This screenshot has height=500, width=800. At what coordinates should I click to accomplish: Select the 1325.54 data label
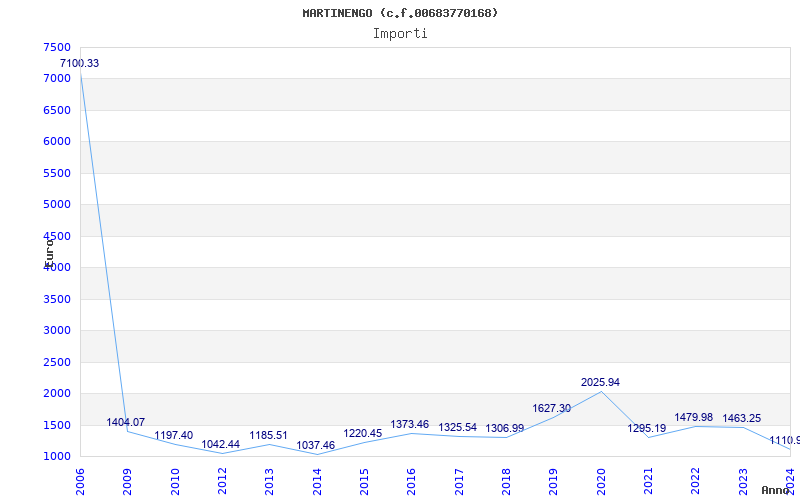(x=458, y=428)
